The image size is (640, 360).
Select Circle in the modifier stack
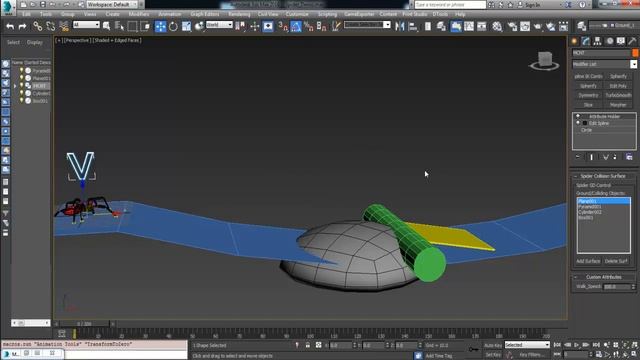click(x=587, y=130)
